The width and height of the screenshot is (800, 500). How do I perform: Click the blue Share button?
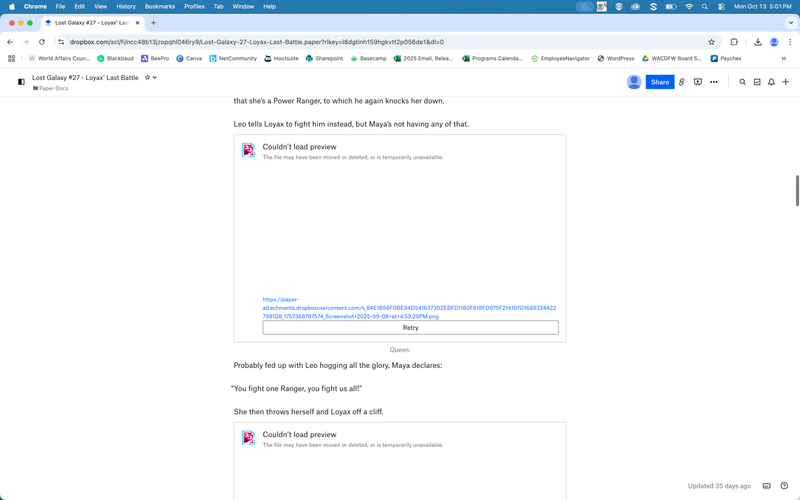(659, 82)
